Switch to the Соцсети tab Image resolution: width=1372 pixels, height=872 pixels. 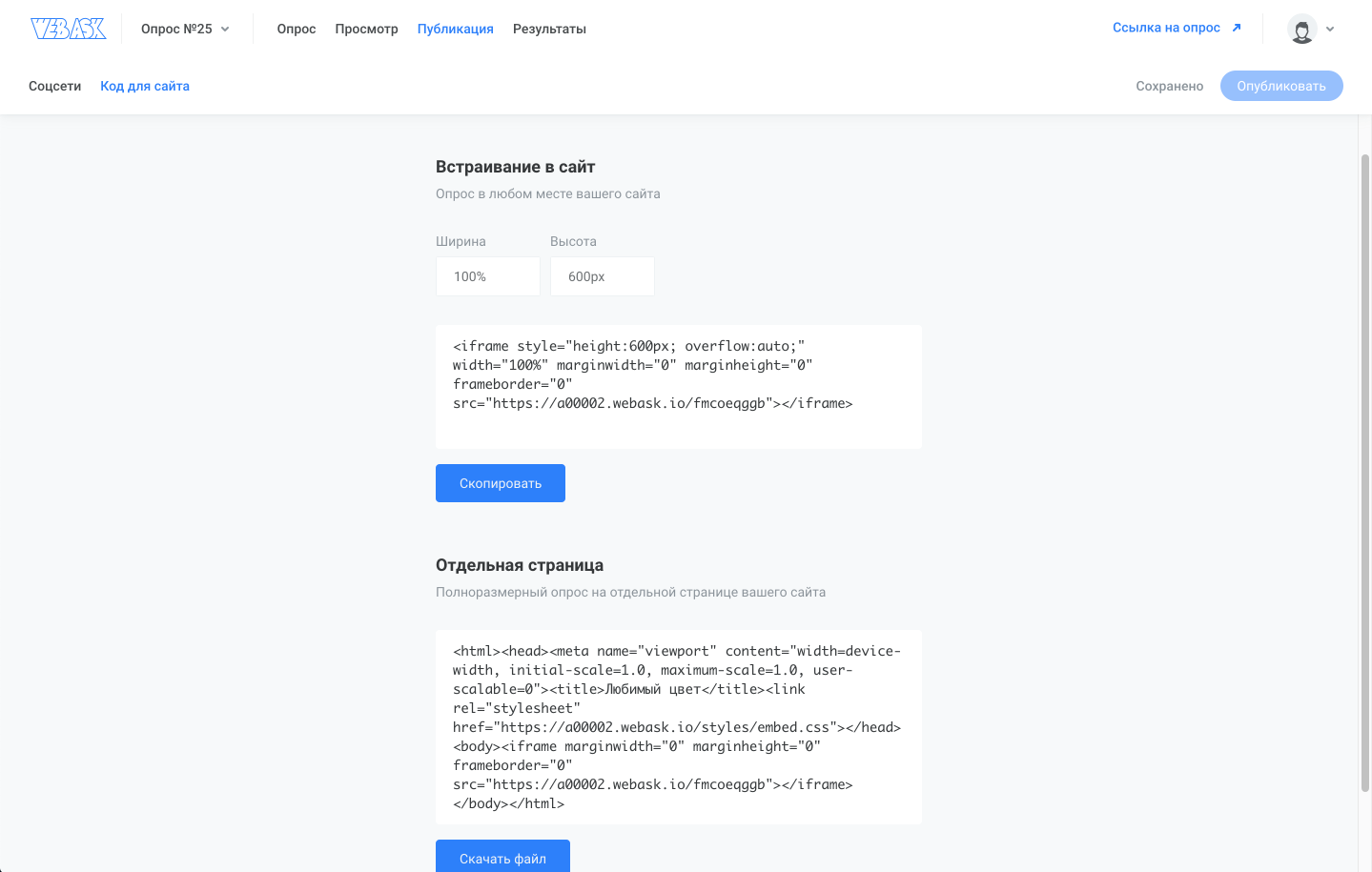[54, 86]
